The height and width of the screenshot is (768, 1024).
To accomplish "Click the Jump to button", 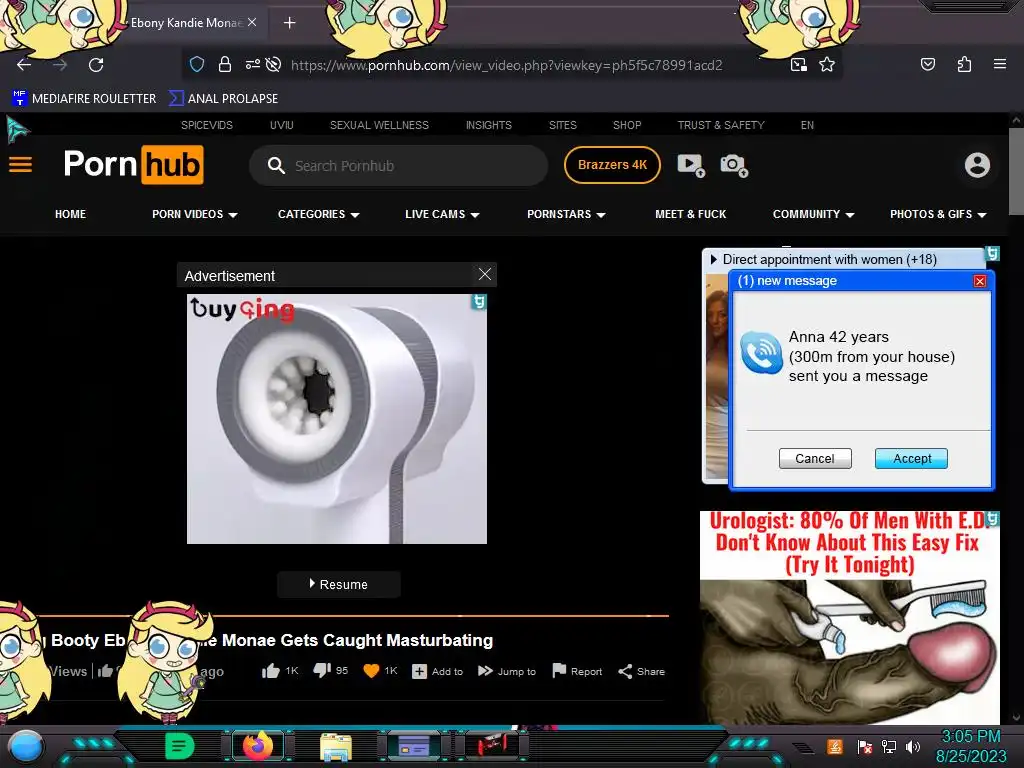I will pos(507,671).
